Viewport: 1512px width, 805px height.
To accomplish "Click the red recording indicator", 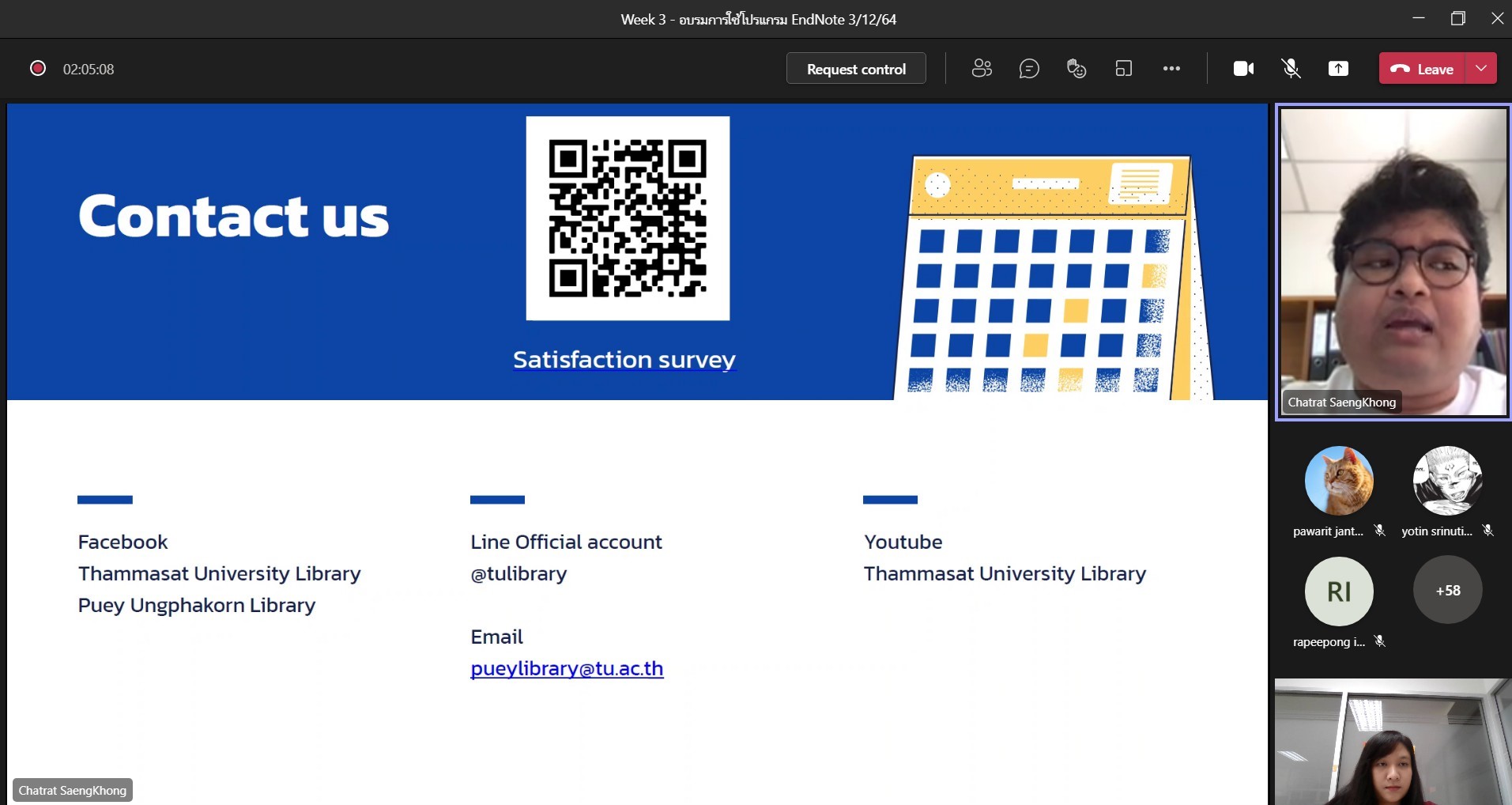I will click(37, 68).
